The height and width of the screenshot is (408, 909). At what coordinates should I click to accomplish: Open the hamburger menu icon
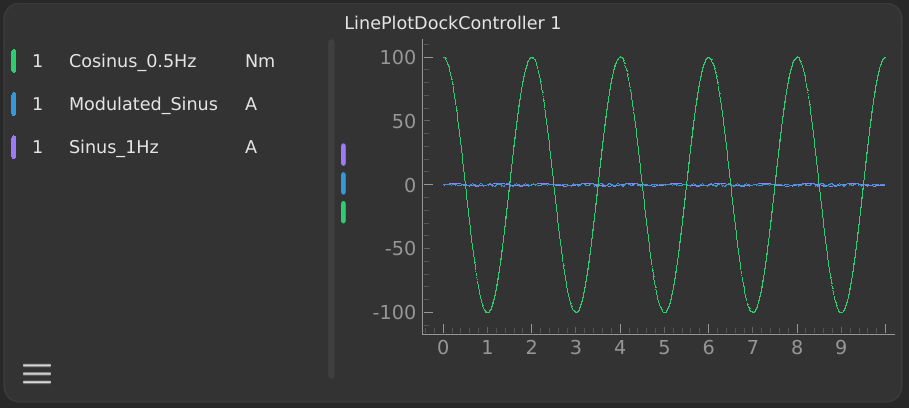[x=37, y=374]
